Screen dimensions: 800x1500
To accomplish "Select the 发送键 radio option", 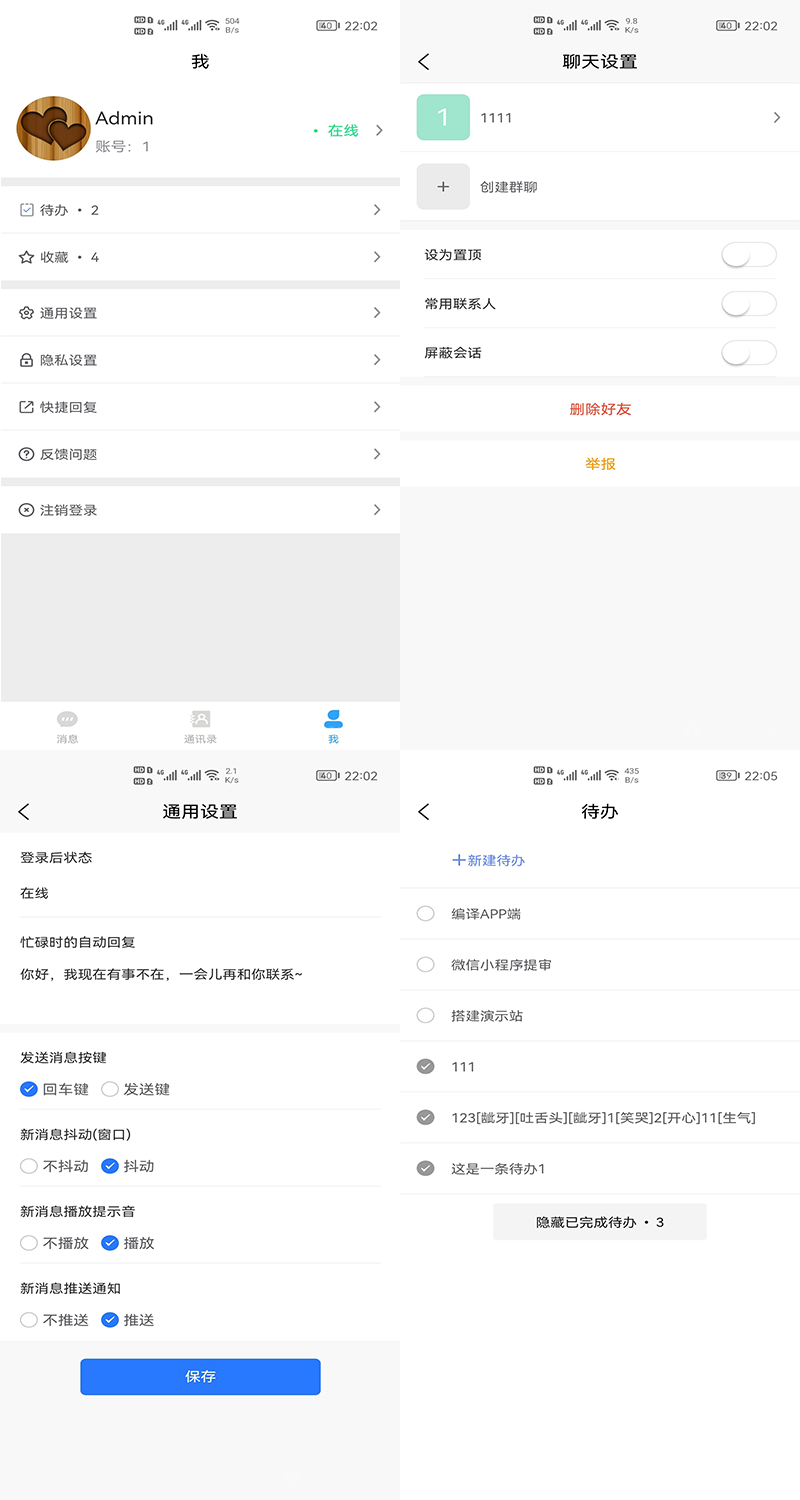I will [110, 1089].
